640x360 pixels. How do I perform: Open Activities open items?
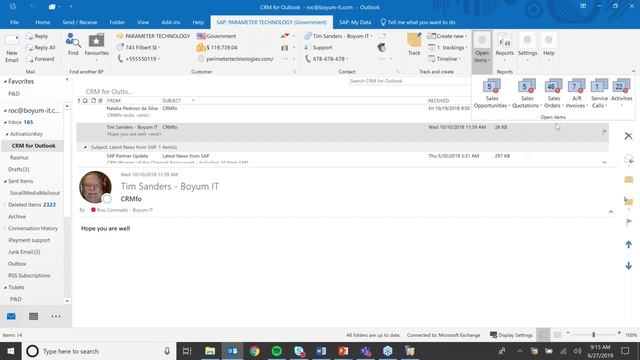tap(621, 93)
